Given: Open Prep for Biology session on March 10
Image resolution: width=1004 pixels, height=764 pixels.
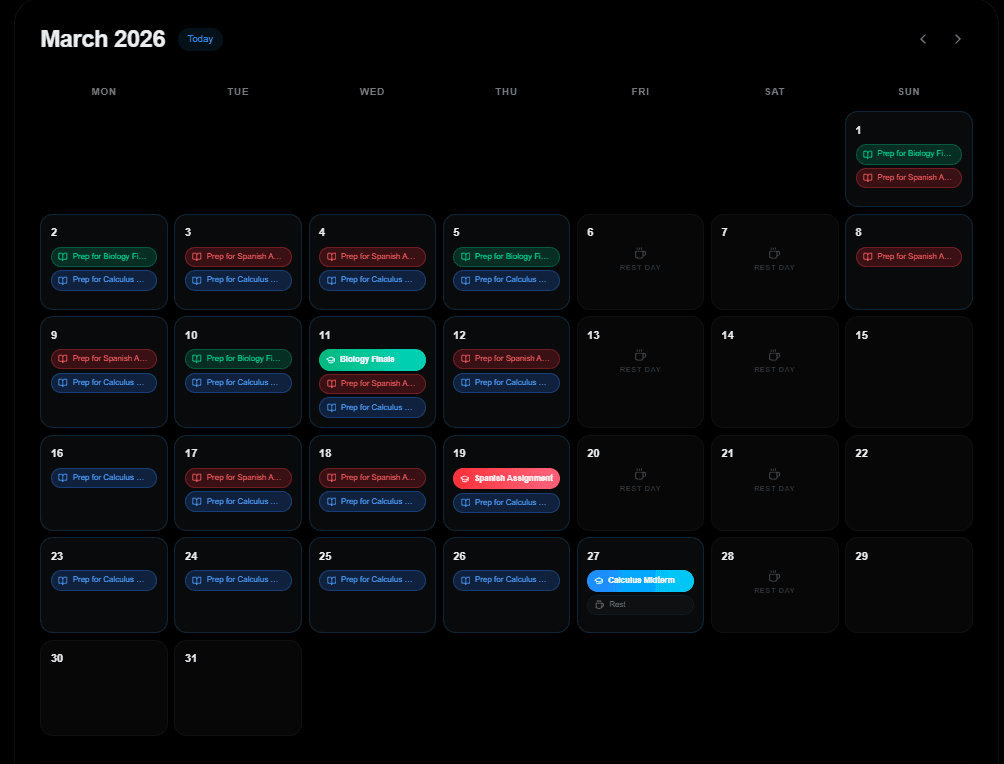Looking at the screenshot, I should coord(238,359).
